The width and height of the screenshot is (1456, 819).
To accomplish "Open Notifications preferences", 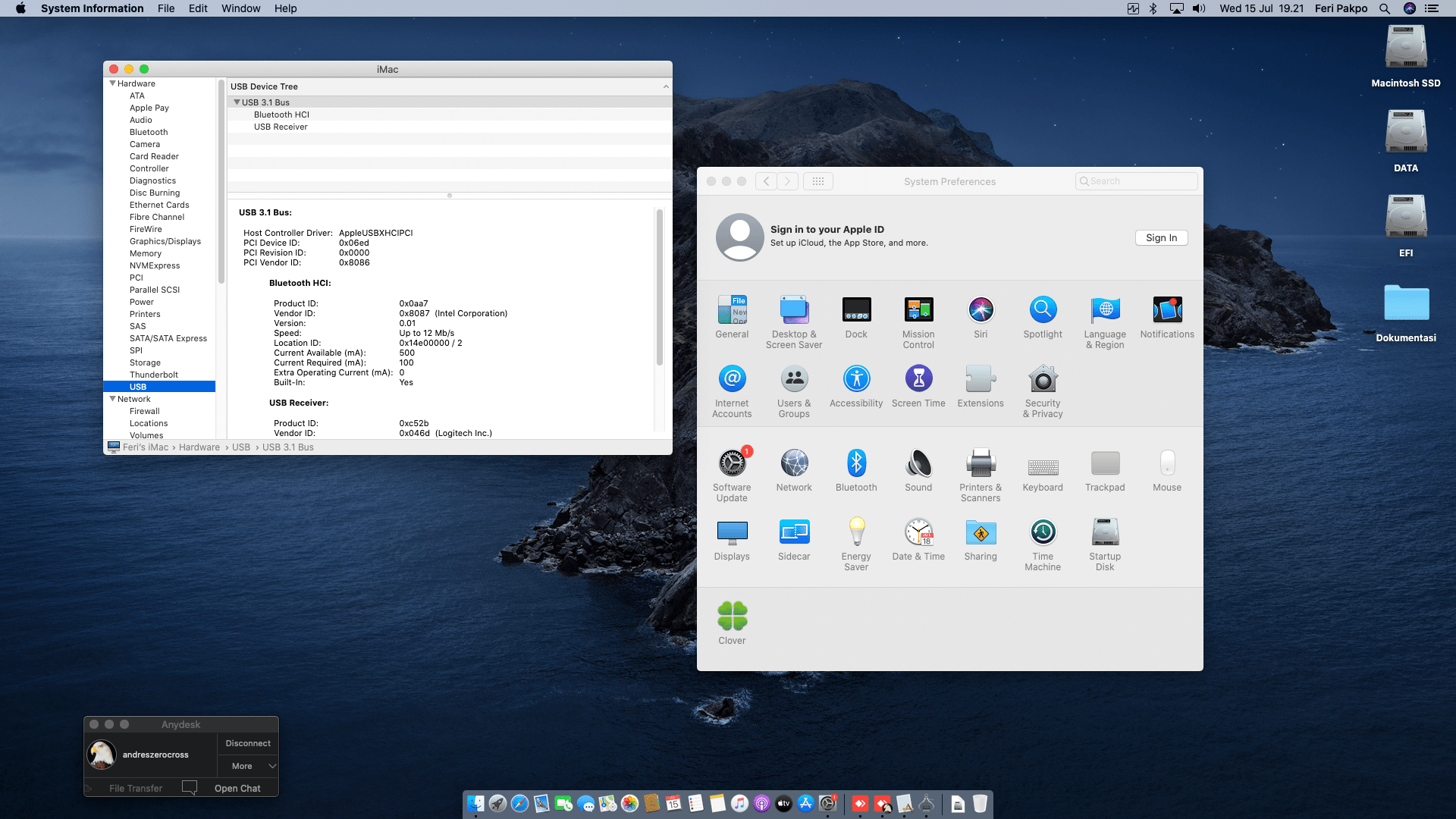I will 1167,316.
